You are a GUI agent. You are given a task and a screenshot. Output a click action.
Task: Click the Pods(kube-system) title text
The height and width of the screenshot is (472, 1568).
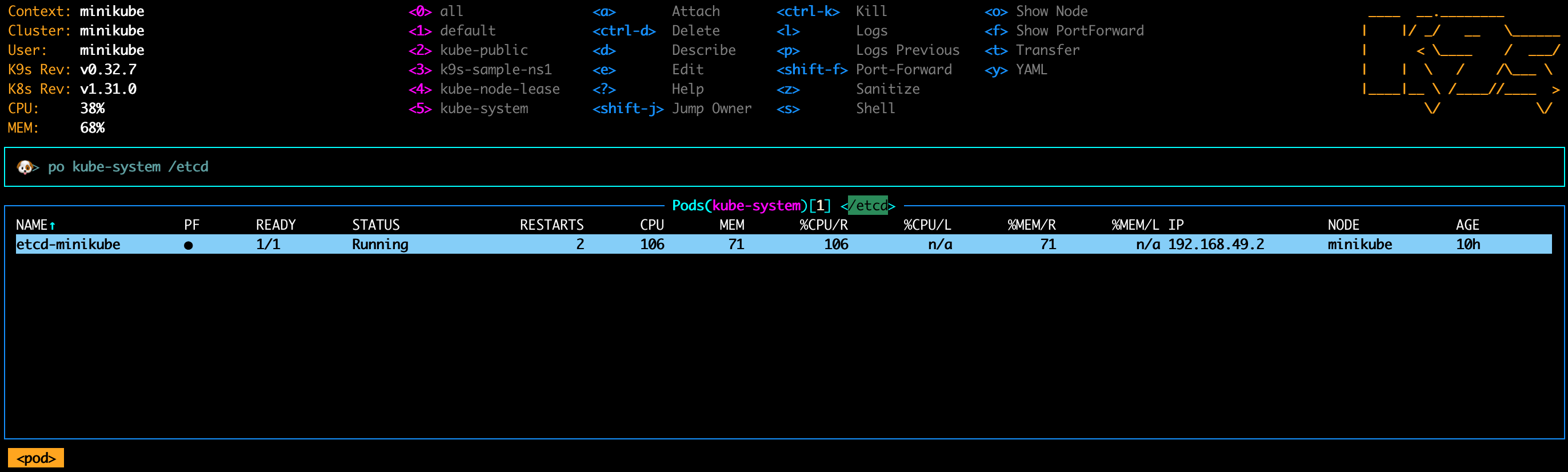click(739, 206)
